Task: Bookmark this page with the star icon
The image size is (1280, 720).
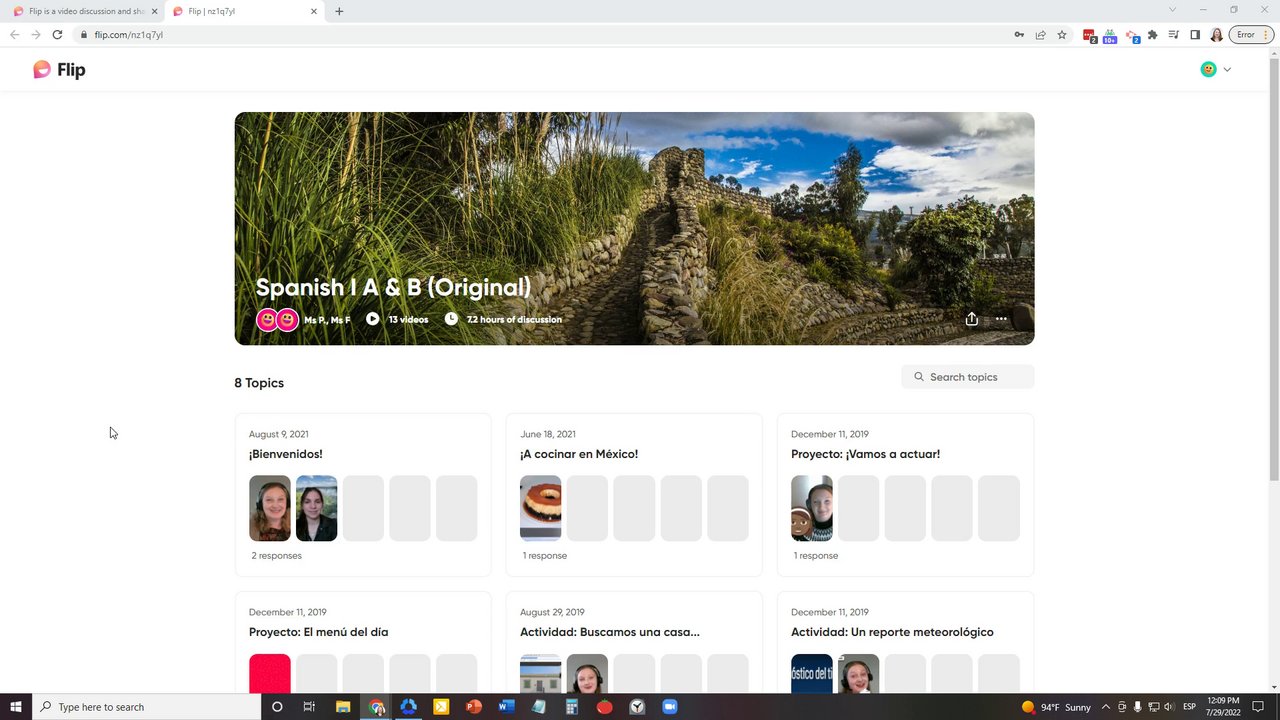Action: (1062, 34)
